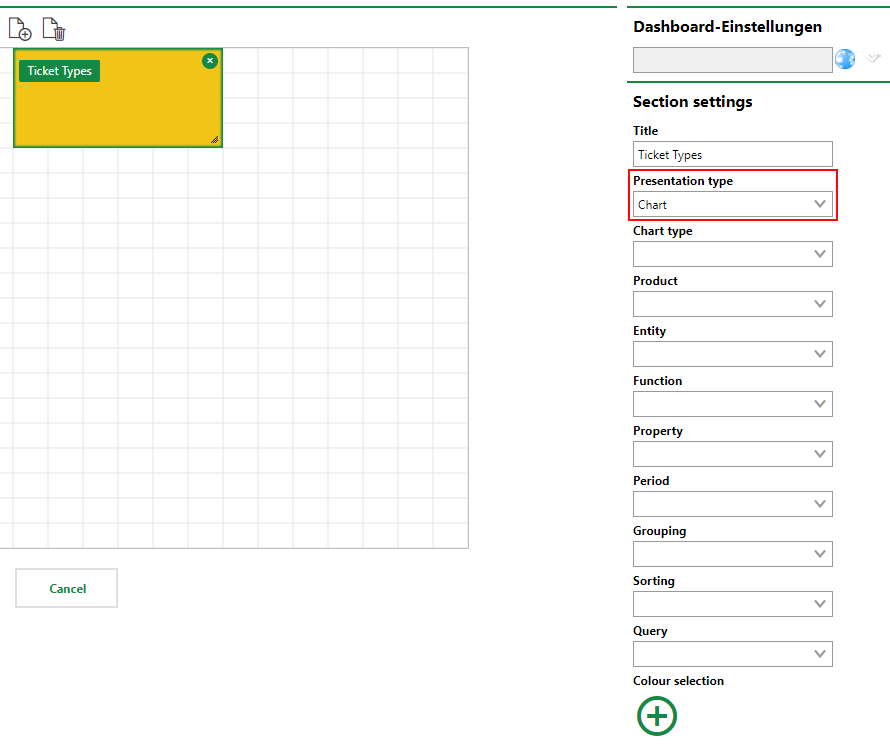Screen dimensions: 890x748
Task: Open the Query dropdown
Action: coord(732,654)
